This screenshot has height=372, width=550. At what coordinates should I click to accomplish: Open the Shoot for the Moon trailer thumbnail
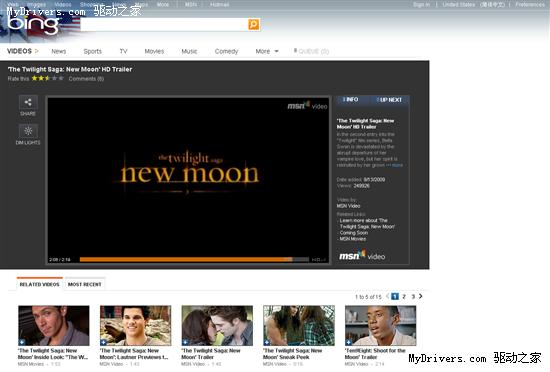click(381, 325)
